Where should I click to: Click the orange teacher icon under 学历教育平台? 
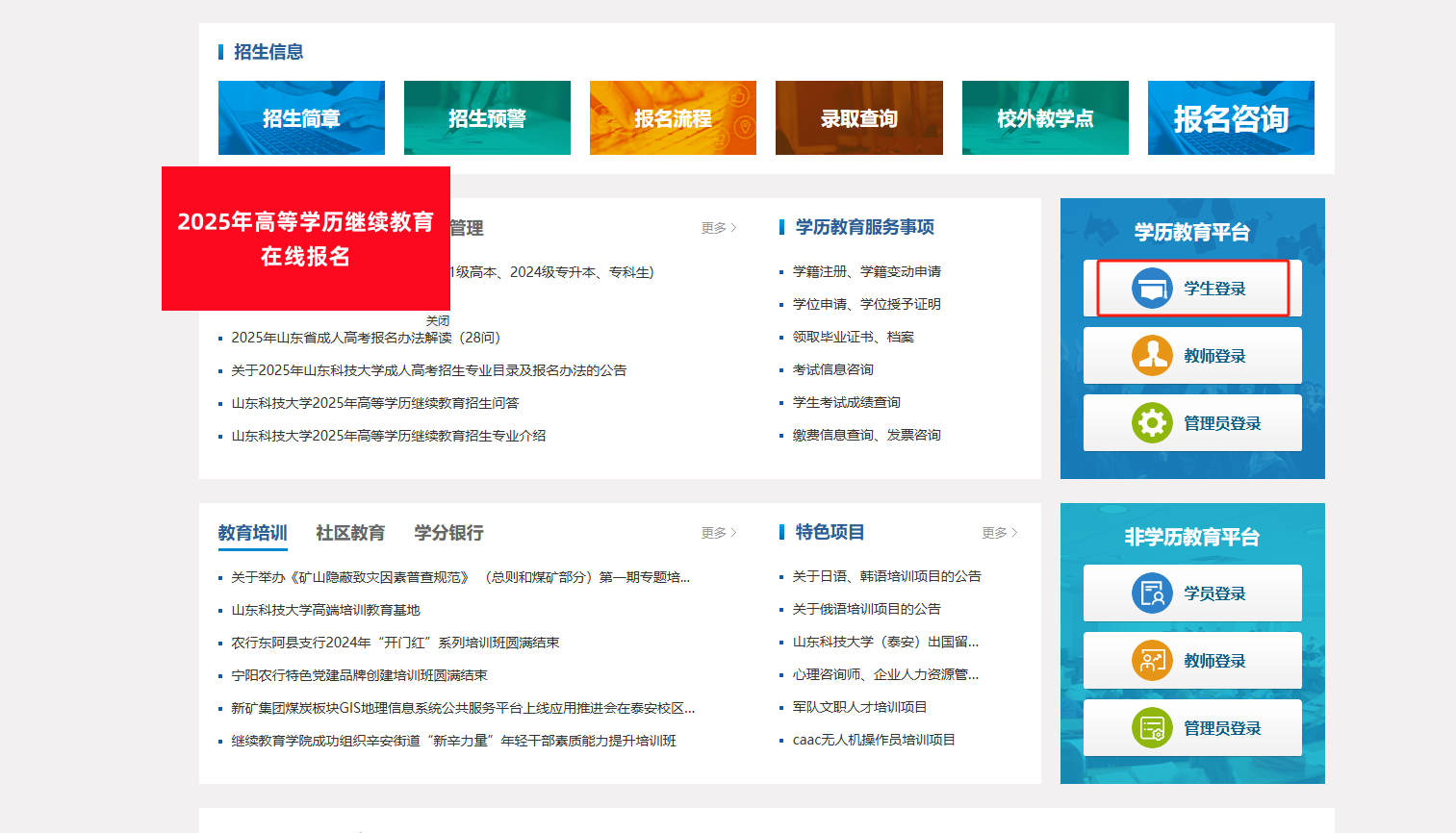tap(1152, 356)
